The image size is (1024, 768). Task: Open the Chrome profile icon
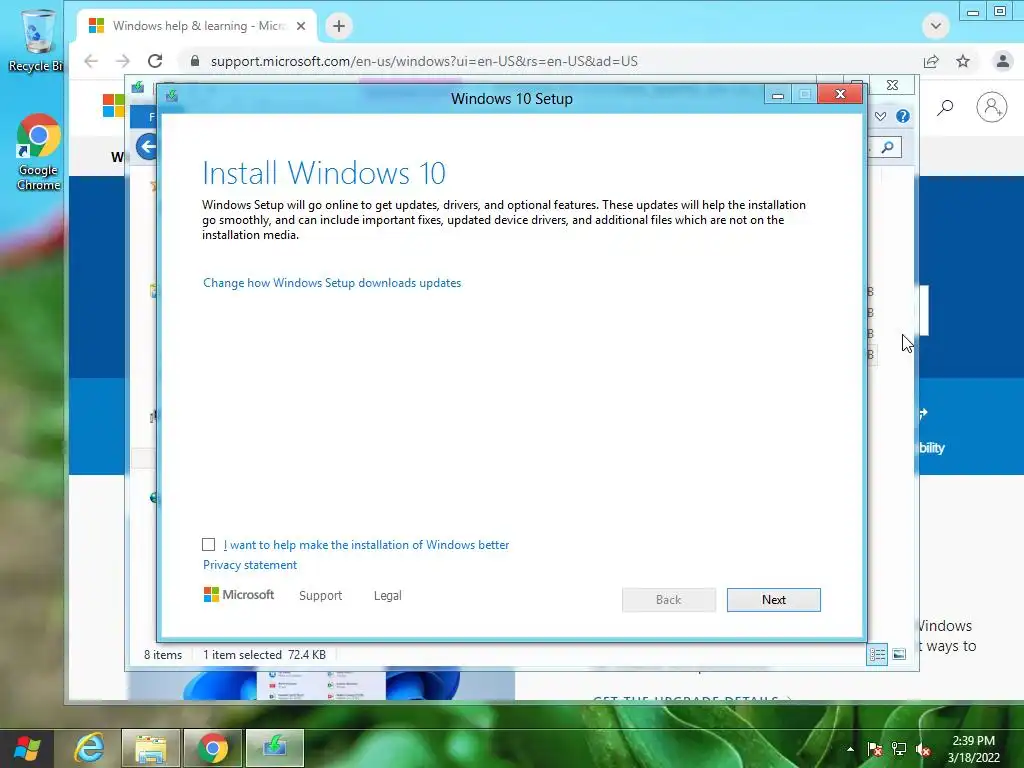click(1002, 61)
